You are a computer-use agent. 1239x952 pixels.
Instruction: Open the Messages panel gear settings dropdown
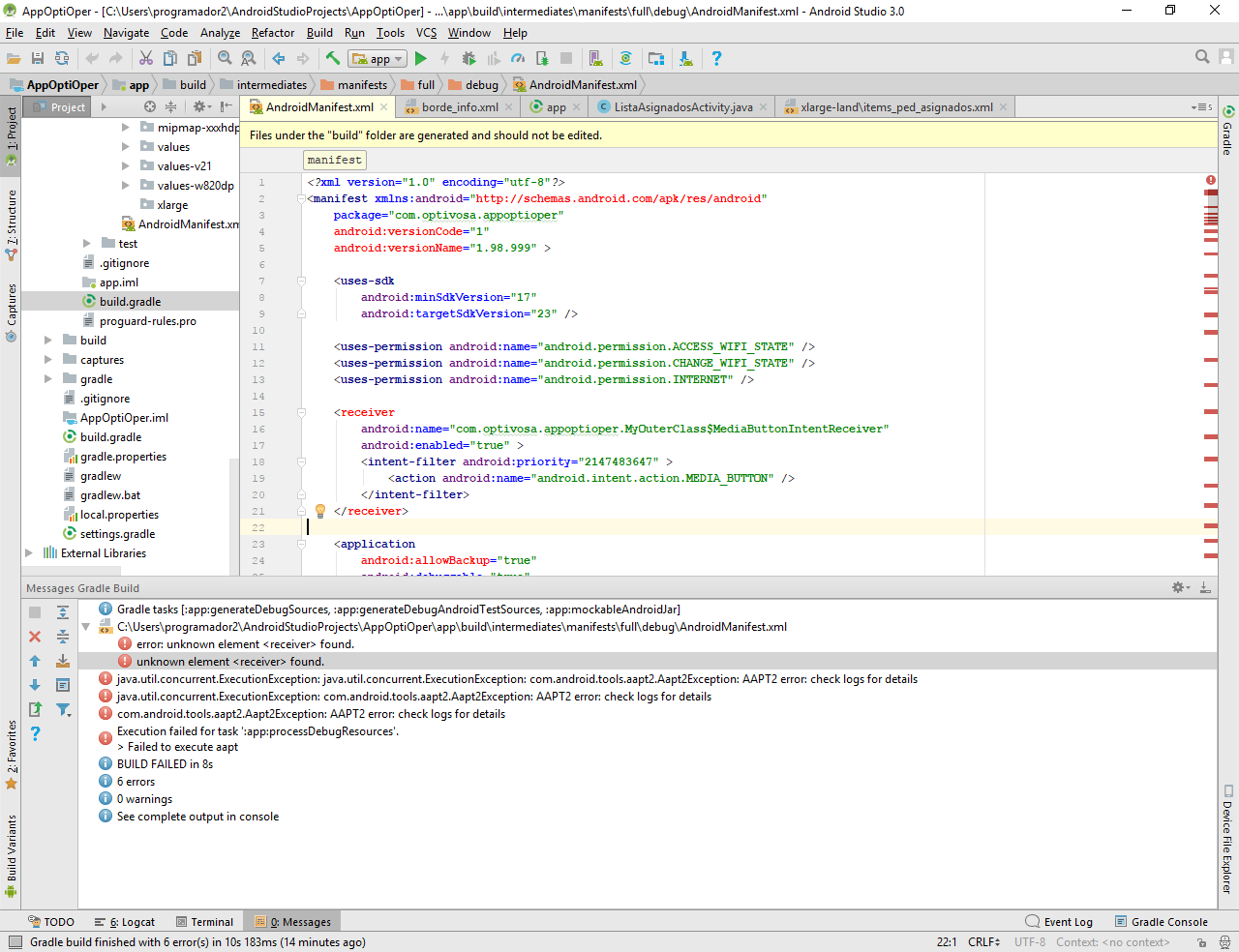(1181, 587)
